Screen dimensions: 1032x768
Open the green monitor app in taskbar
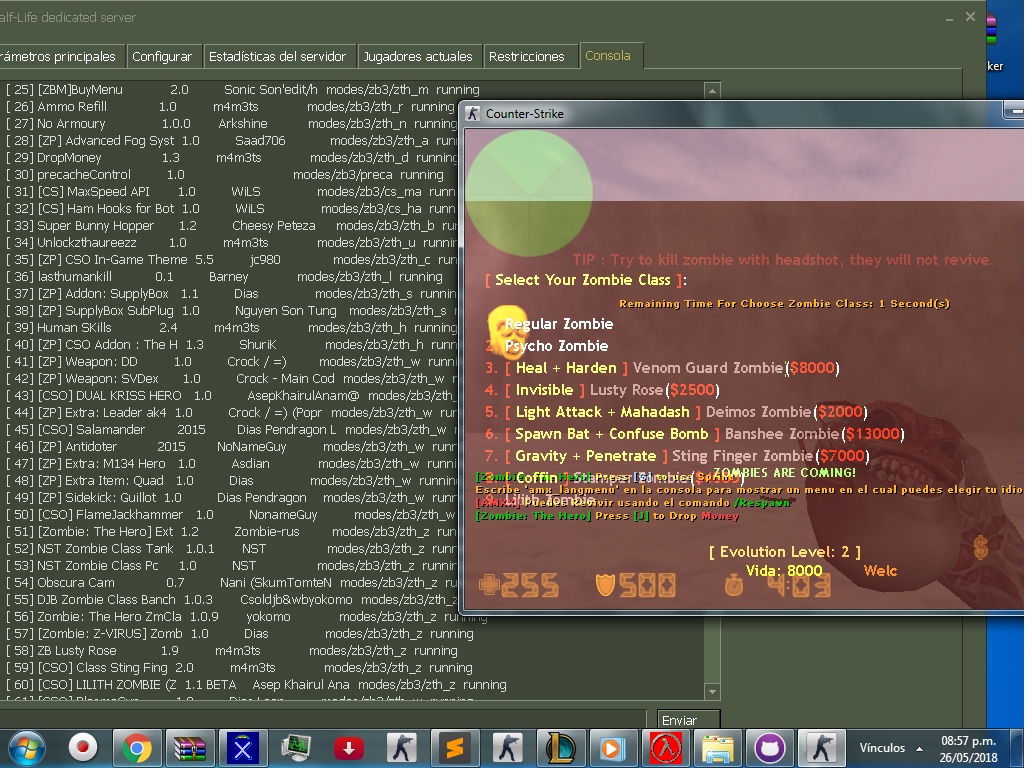pyautogui.click(x=296, y=748)
